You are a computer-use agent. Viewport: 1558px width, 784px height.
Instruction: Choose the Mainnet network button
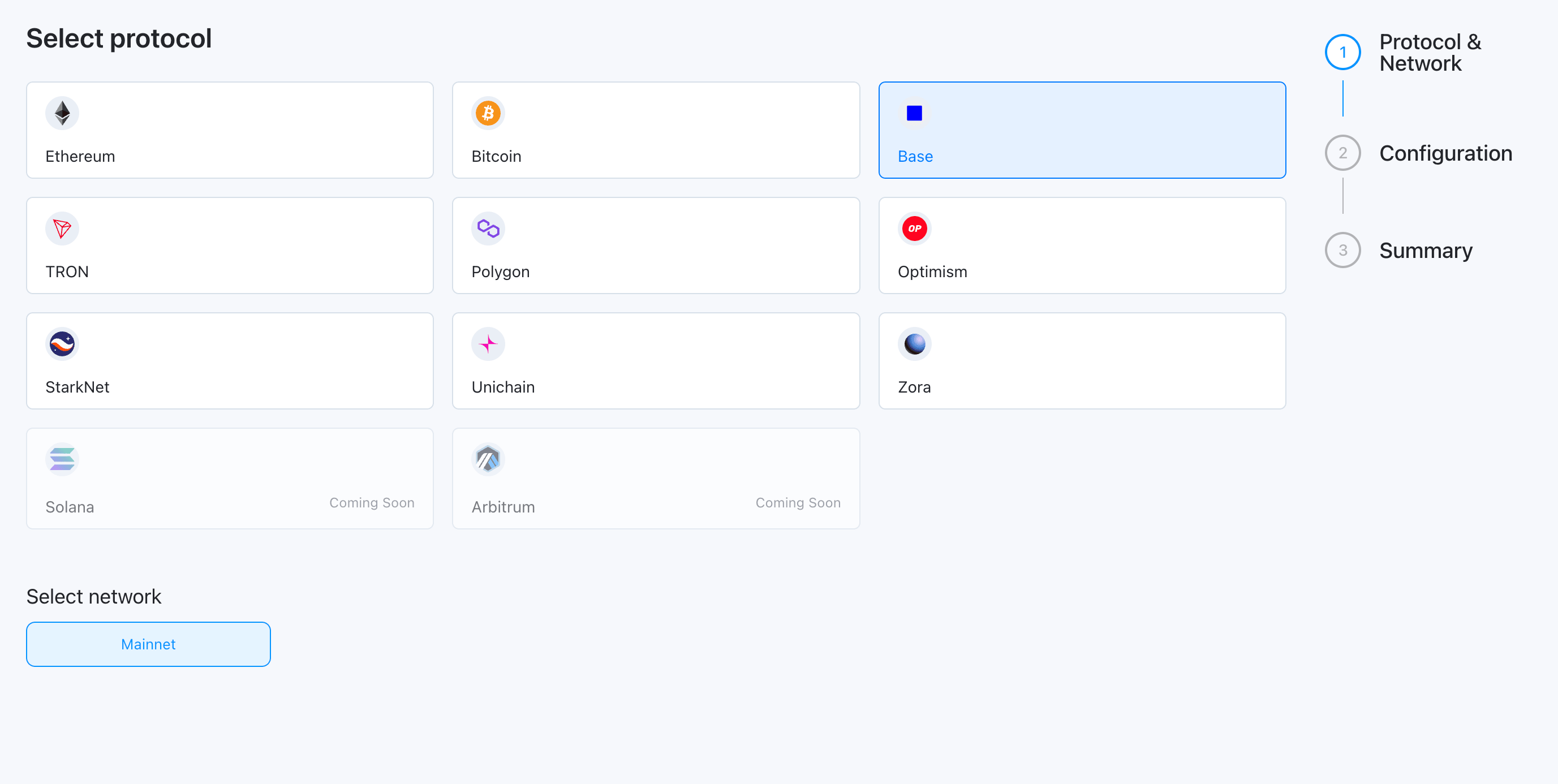pyautogui.click(x=148, y=644)
